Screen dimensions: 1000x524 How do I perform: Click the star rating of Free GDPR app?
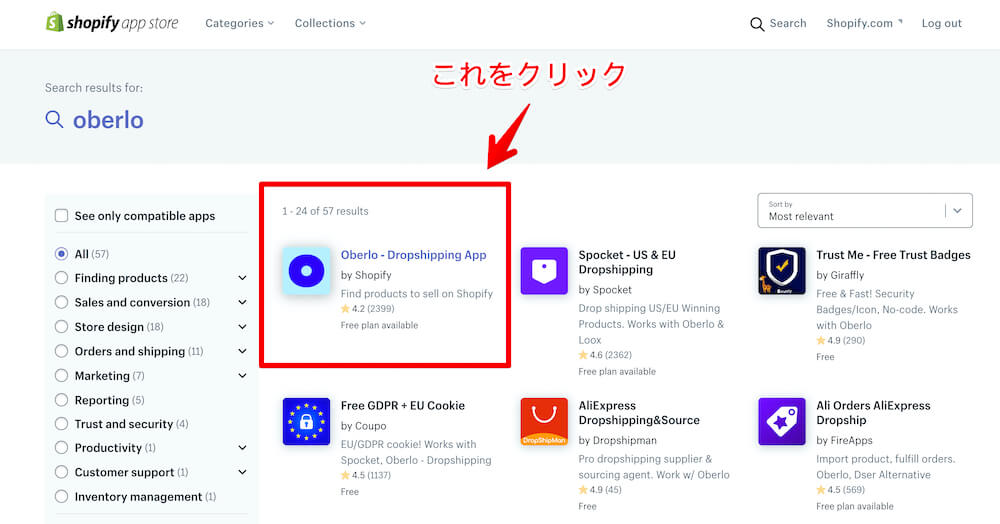coord(366,475)
